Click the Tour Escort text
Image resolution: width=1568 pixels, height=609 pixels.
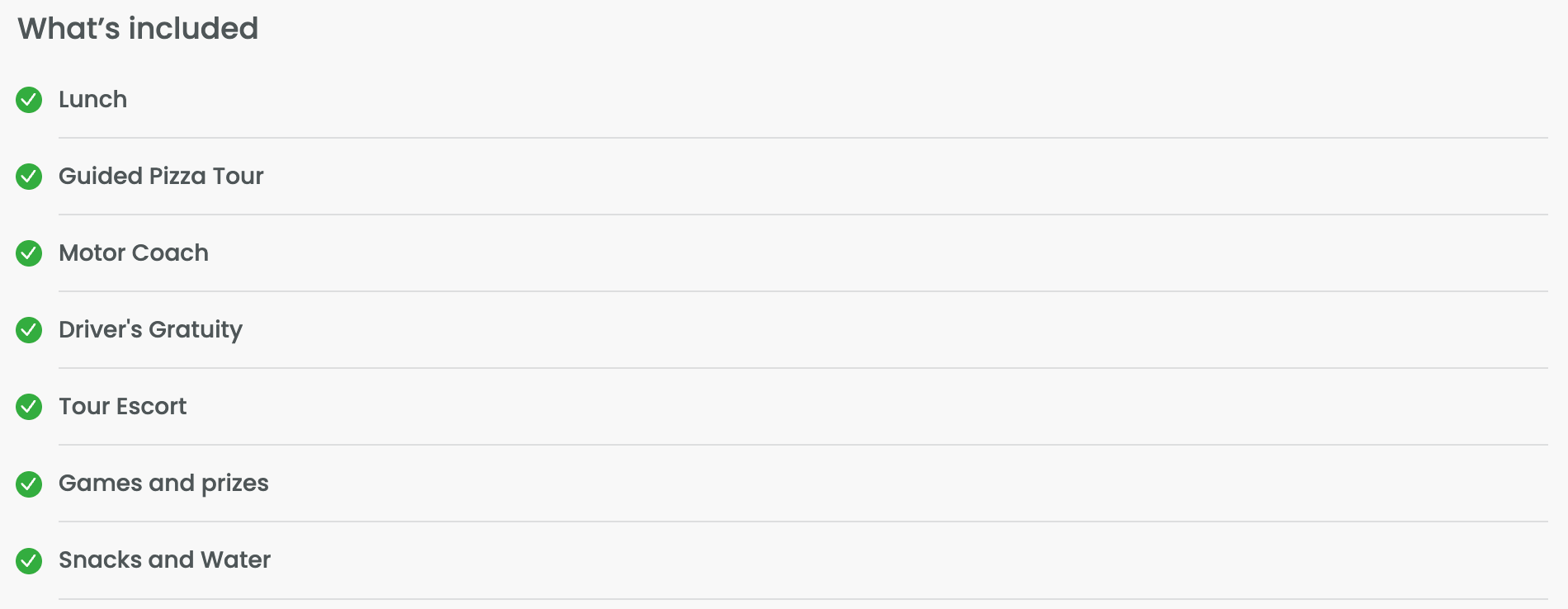pyautogui.click(x=122, y=407)
